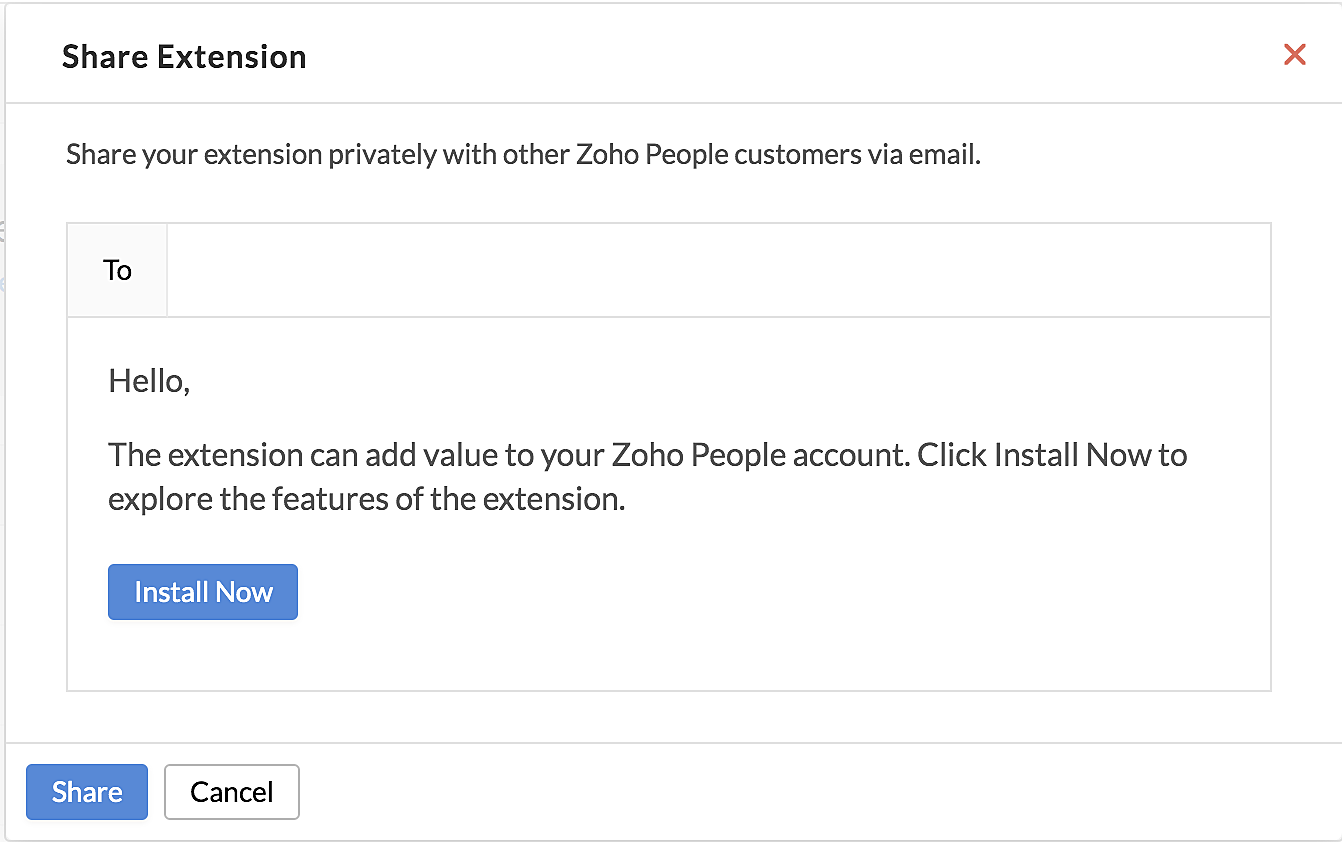This screenshot has height=842, width=1342.
Task: Click the blank space beneath Install Now in message body
Action: click(668, 655)
